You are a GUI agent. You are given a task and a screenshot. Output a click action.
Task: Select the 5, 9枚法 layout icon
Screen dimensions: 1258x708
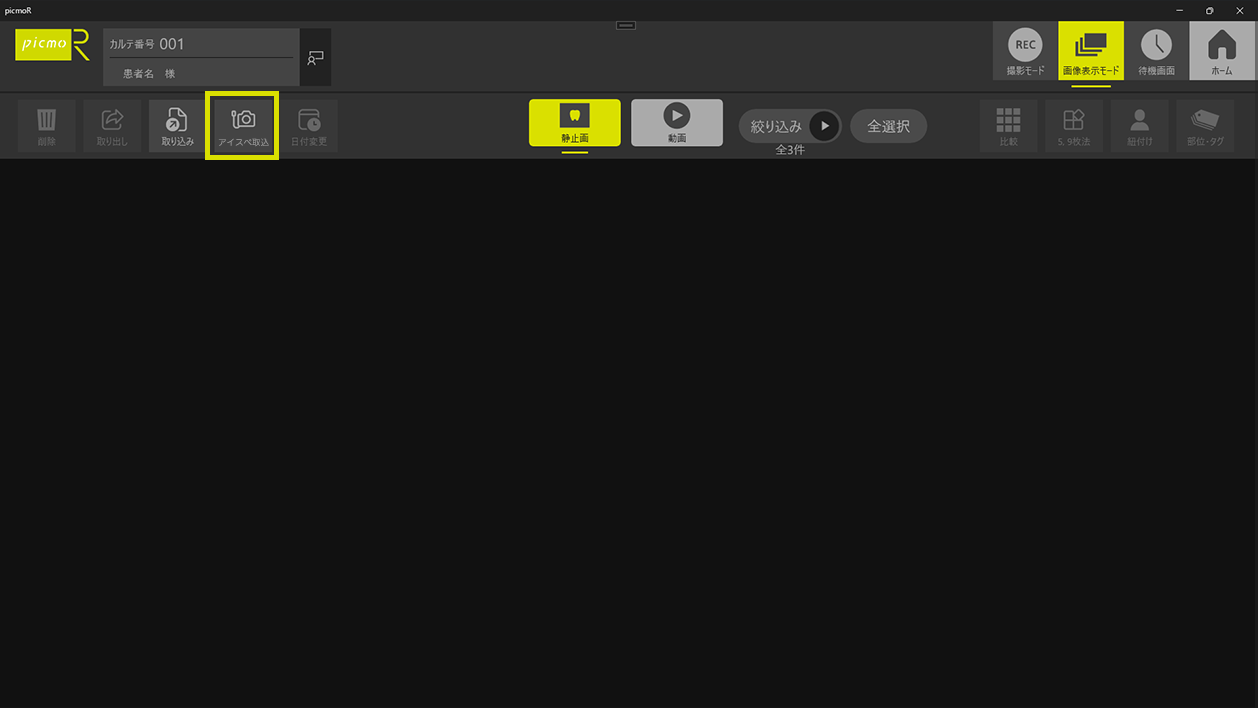1074,126
